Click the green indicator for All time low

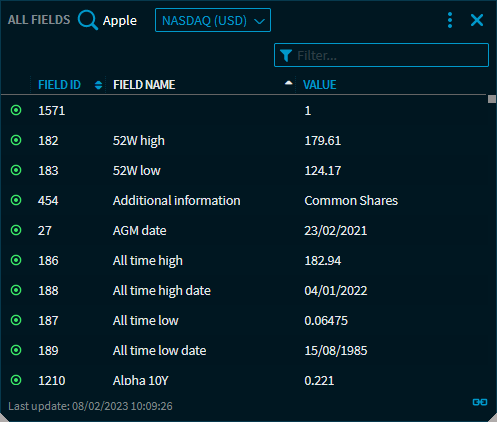16,320
